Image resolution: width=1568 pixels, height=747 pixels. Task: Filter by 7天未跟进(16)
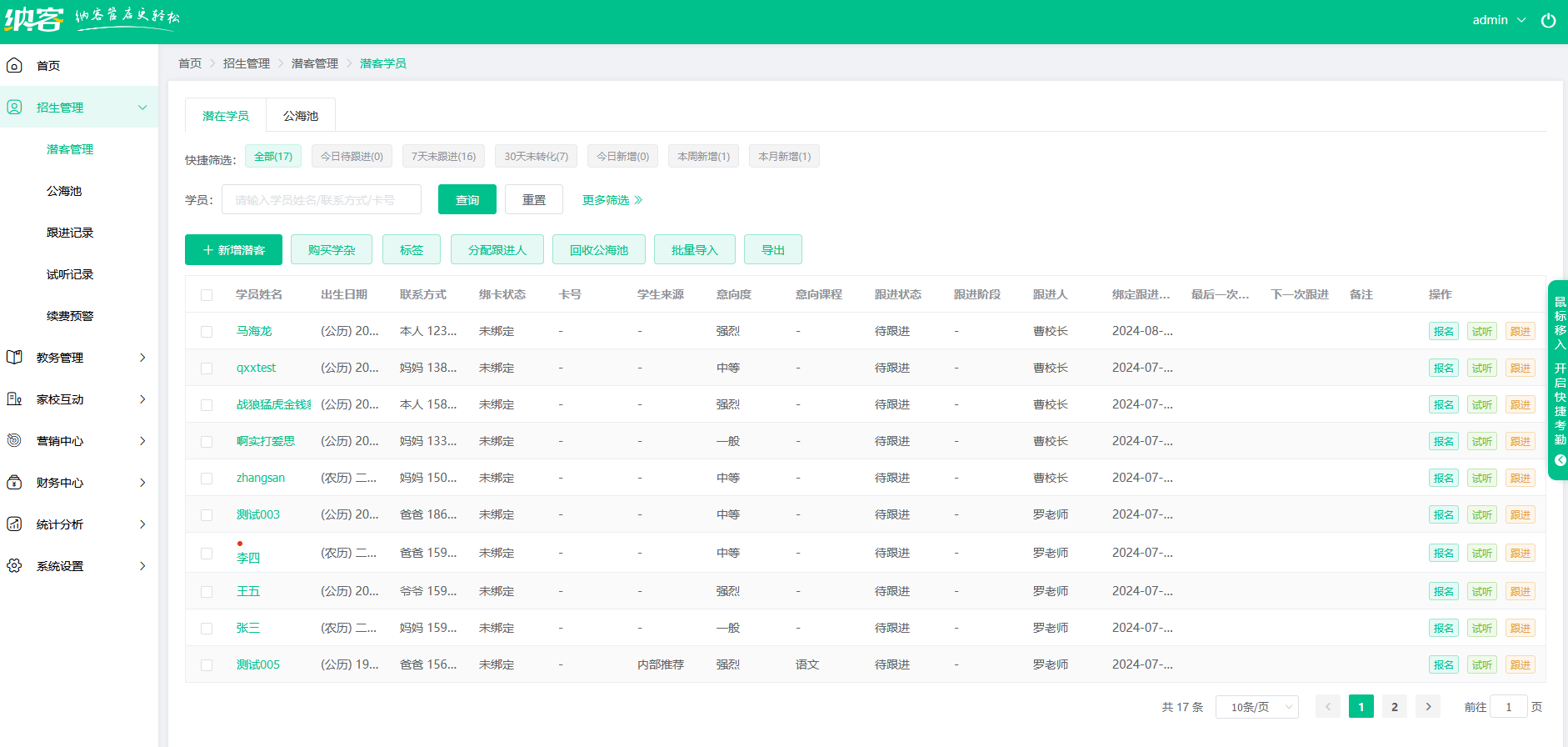point(443,156)
